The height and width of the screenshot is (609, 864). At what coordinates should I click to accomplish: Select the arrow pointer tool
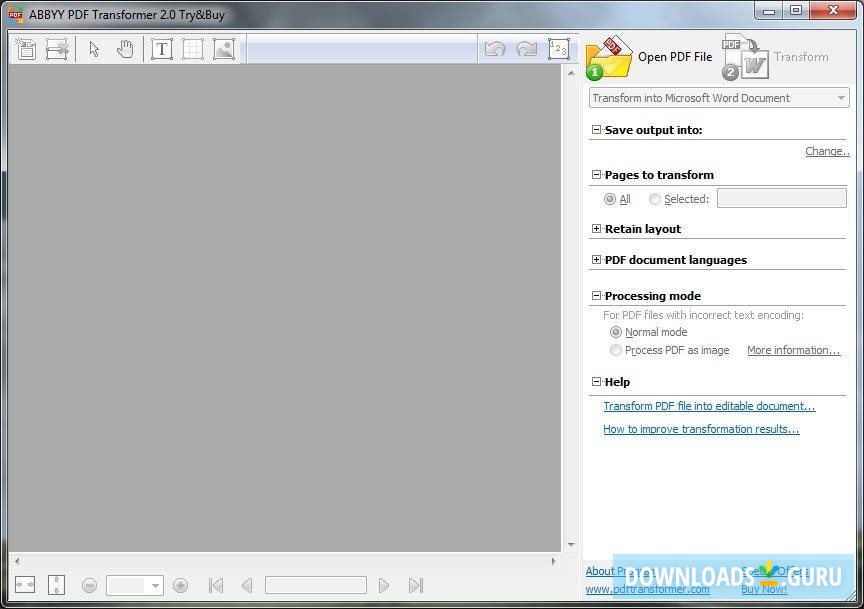[94, 49]
